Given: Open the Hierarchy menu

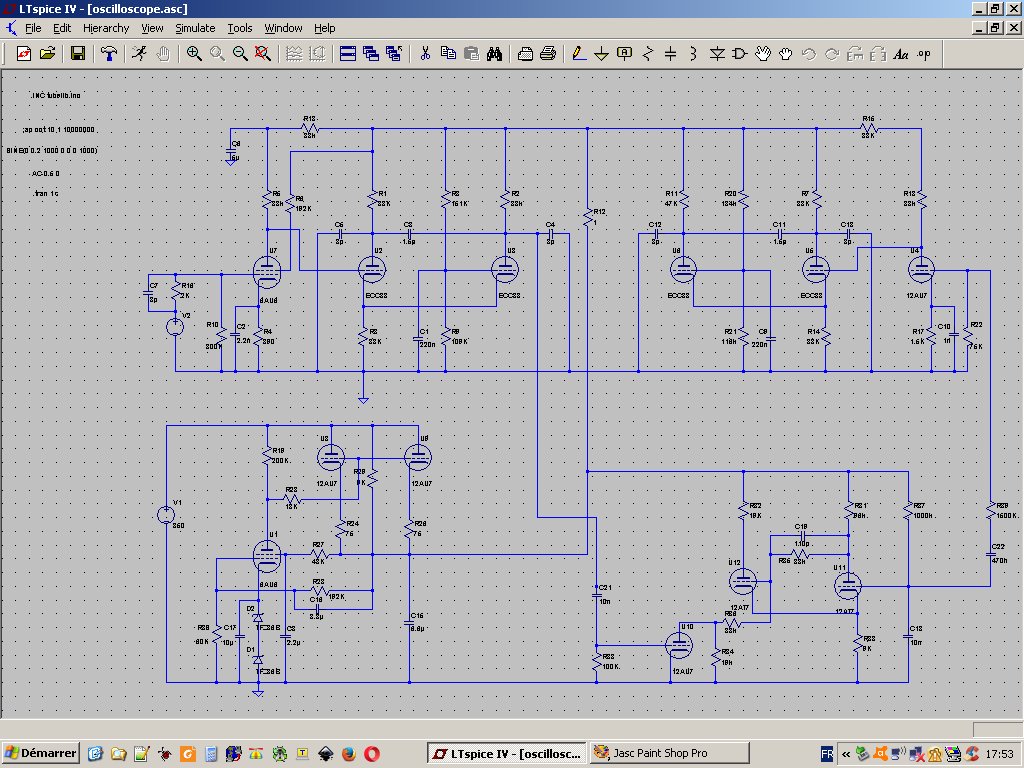Looking at the screenshot, I should point(106,28).
